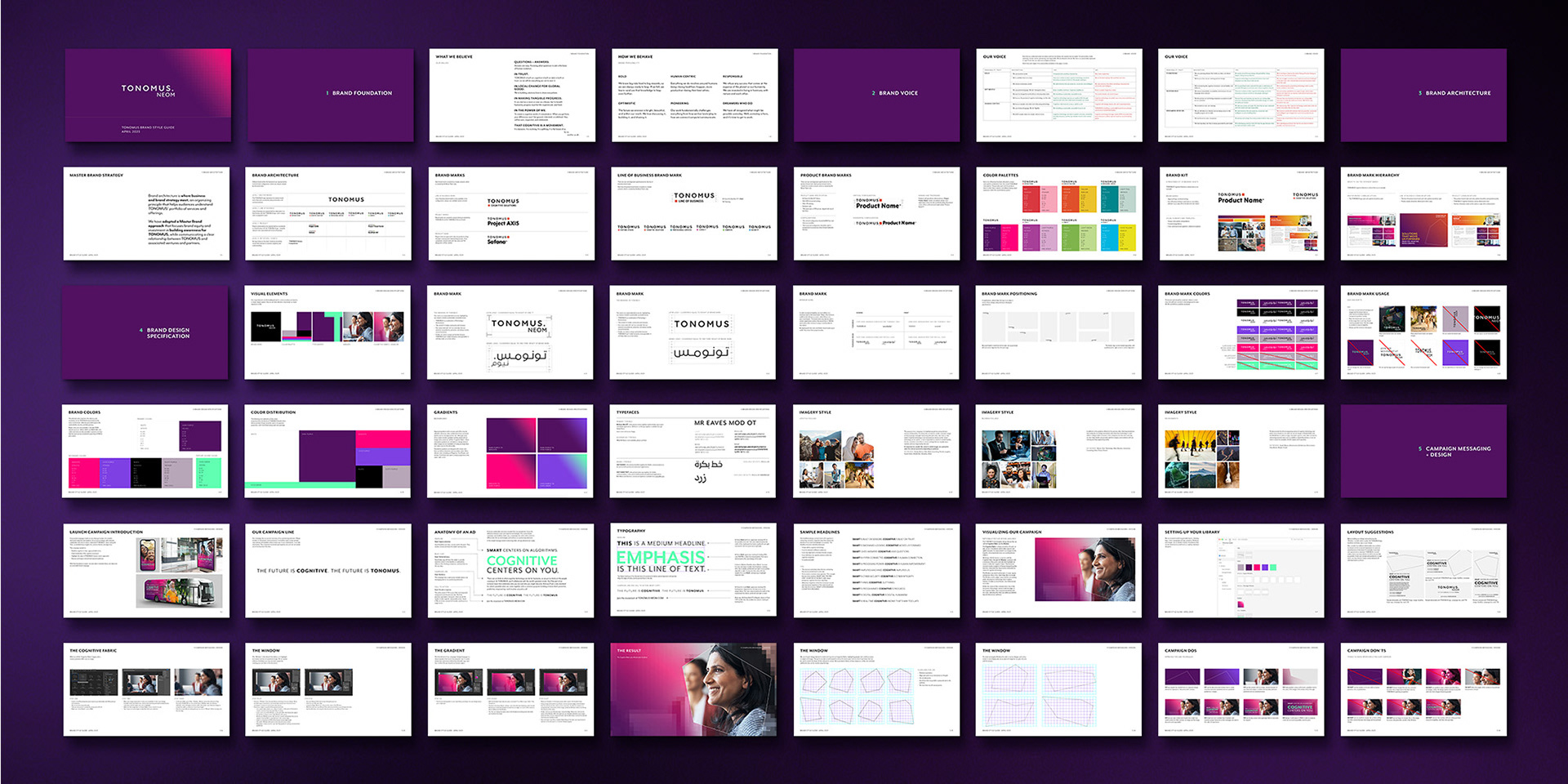Screen dimensions: 1568x784
Task: Open the 'Layout Suggestions' slide
Action: pyautogui.click(x=1423, y=571)
